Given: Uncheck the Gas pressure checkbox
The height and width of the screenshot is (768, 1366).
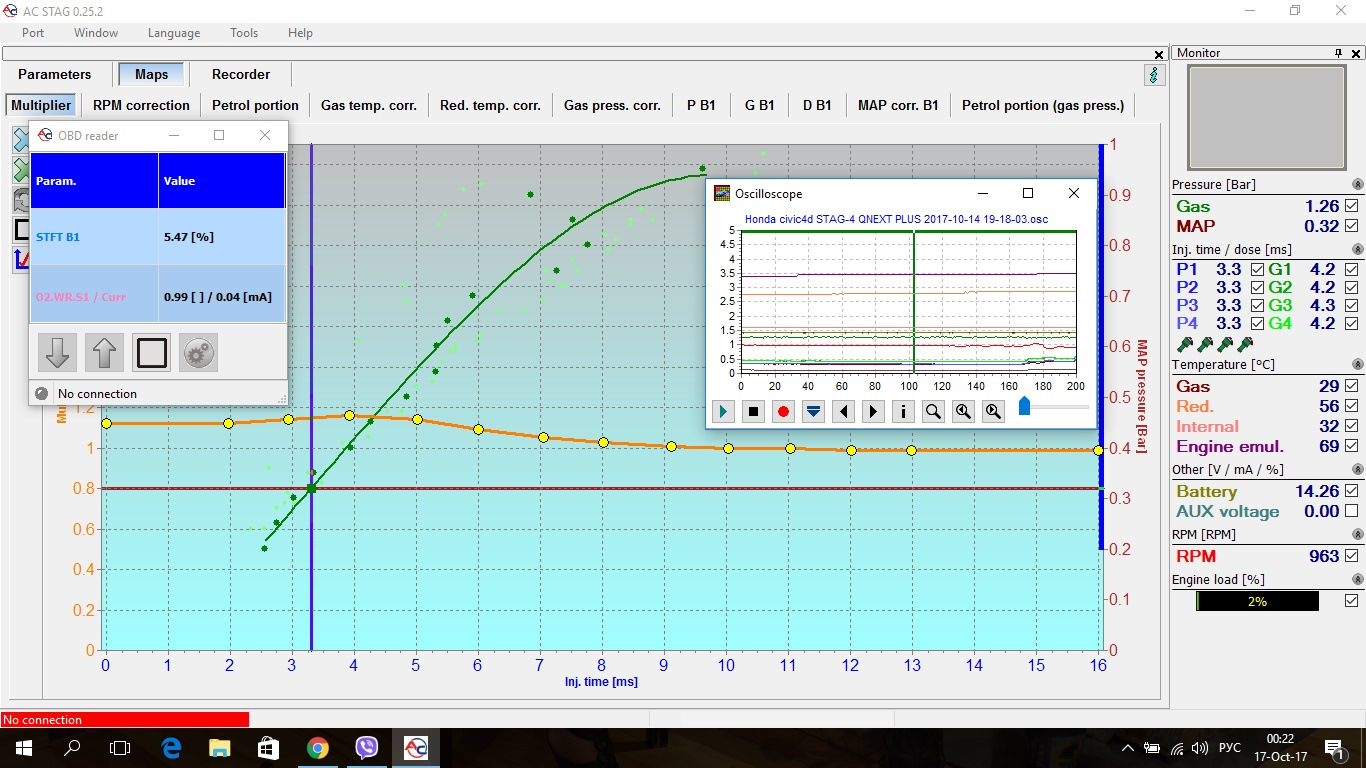Looking at the screenshot, I should point(1352,206).
